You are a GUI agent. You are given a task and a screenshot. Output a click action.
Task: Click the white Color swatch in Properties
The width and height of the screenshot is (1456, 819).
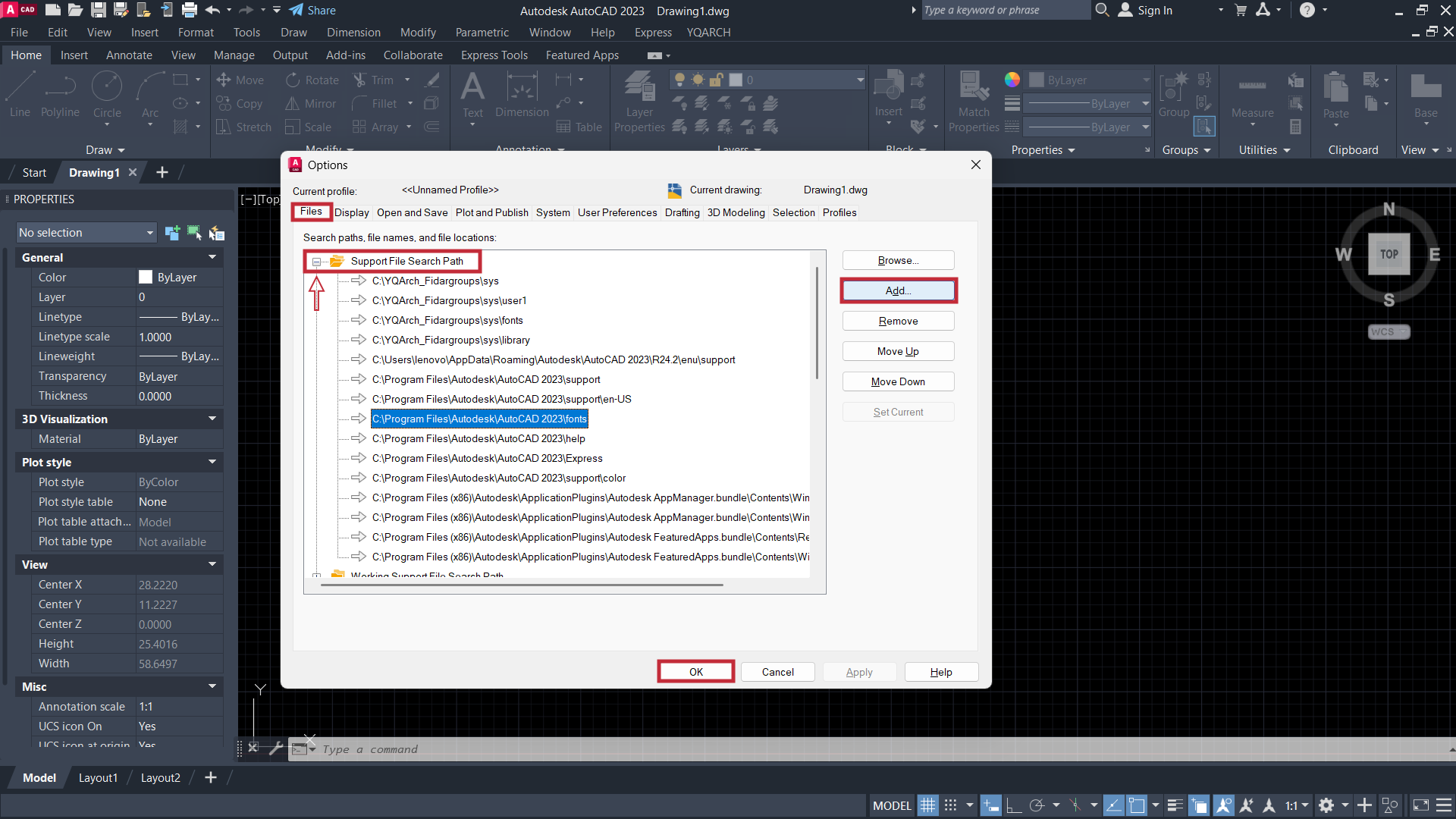146,278
